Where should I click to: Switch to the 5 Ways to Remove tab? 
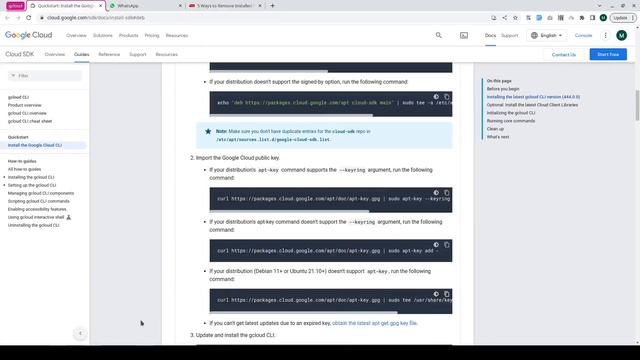(224, 6)
